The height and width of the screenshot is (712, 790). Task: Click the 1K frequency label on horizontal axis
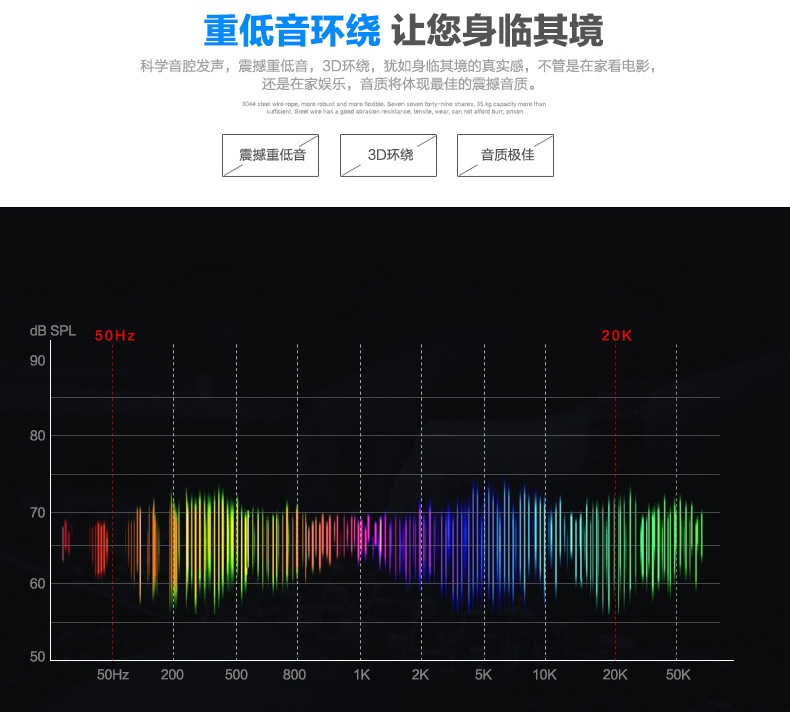pyautogui.click(x=361, y=675)
